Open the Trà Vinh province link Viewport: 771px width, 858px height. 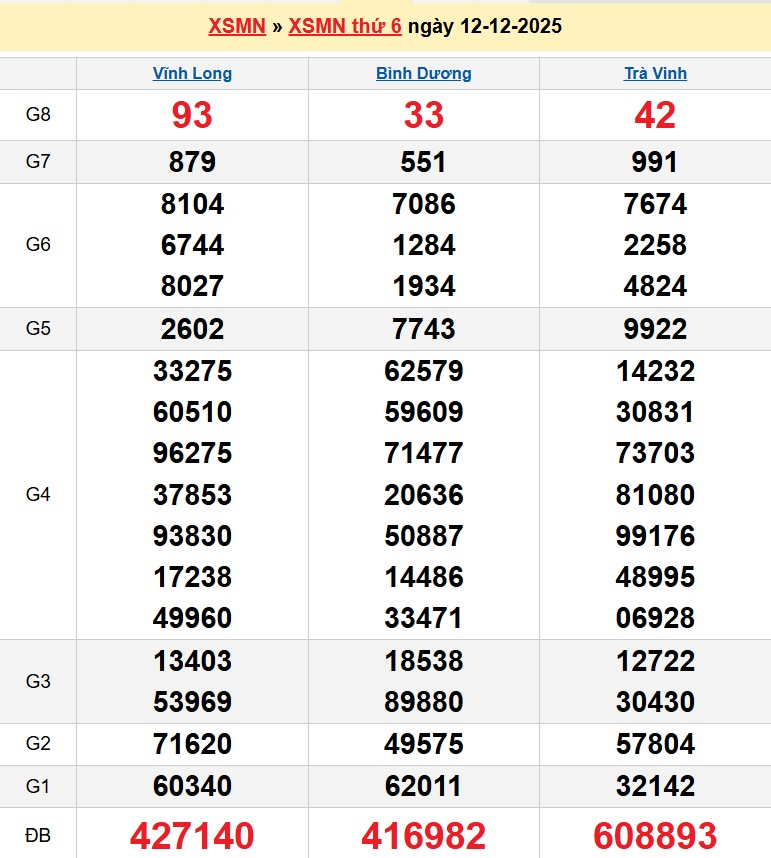[655, 73]
